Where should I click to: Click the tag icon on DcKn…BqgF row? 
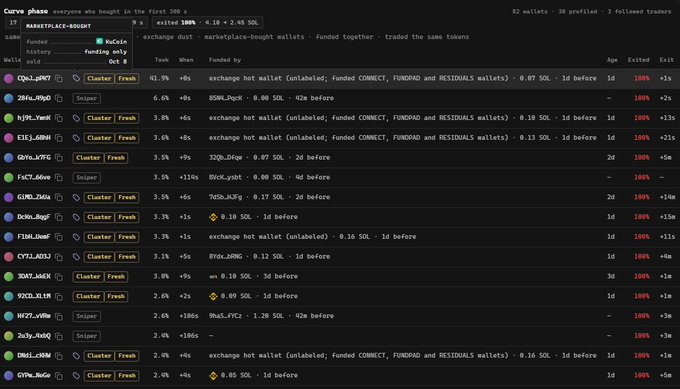tap(76, 217)
